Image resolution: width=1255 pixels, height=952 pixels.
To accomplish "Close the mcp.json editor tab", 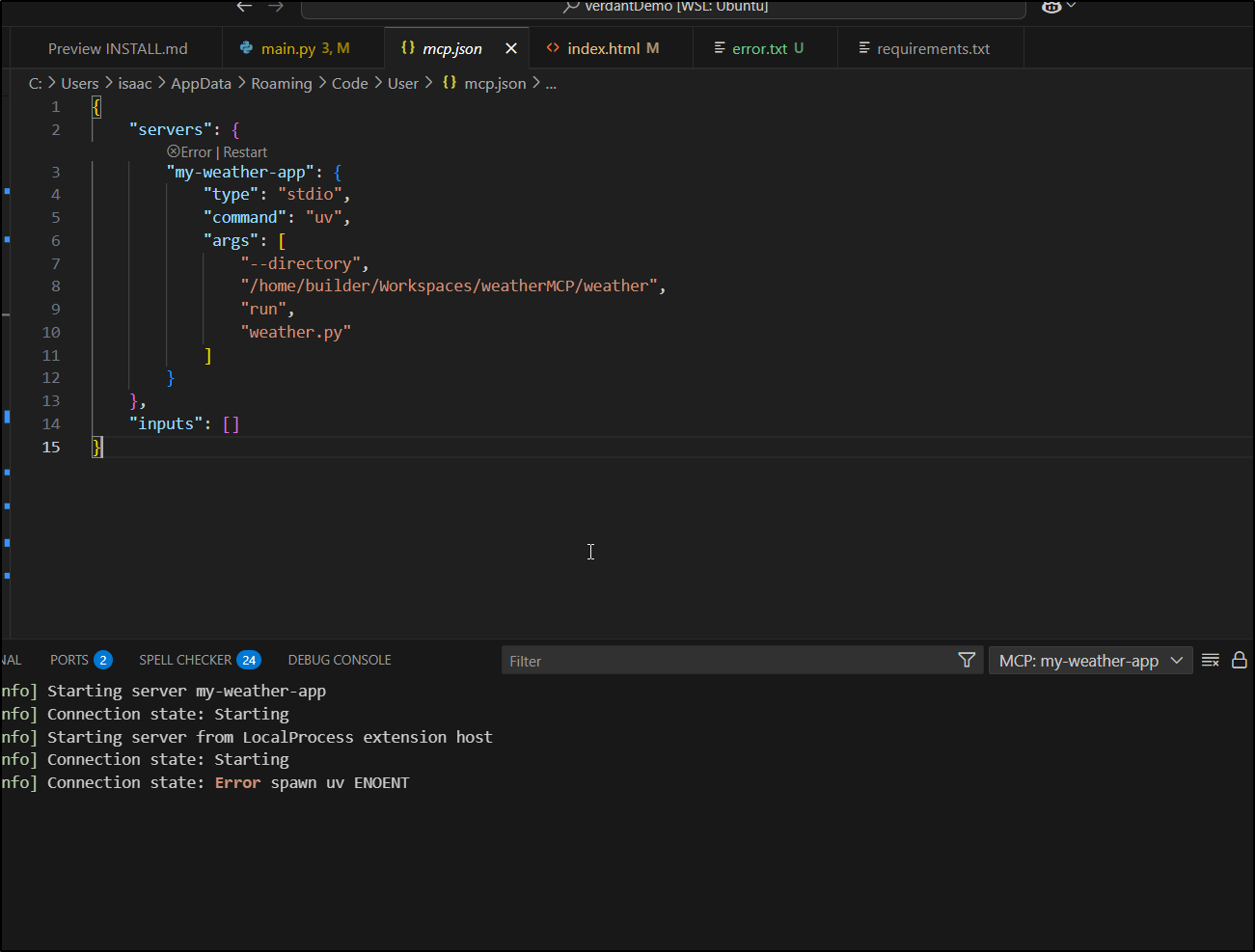I will pos(511,48).
